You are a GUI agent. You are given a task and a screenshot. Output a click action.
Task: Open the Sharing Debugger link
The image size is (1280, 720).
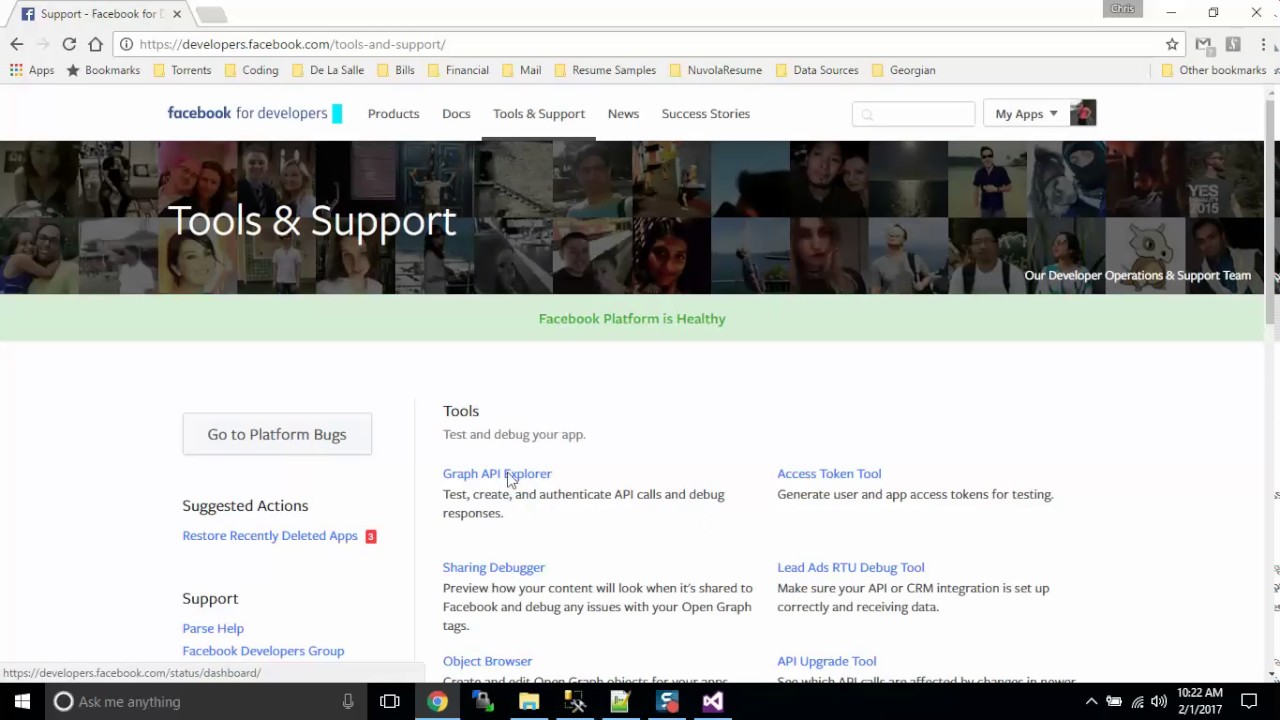click(494, 568)
